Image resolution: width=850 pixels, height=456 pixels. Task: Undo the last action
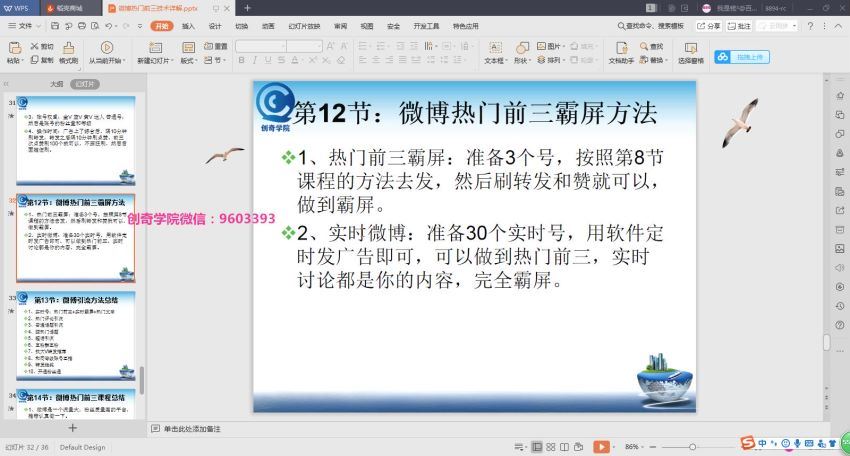pos(108,25)
